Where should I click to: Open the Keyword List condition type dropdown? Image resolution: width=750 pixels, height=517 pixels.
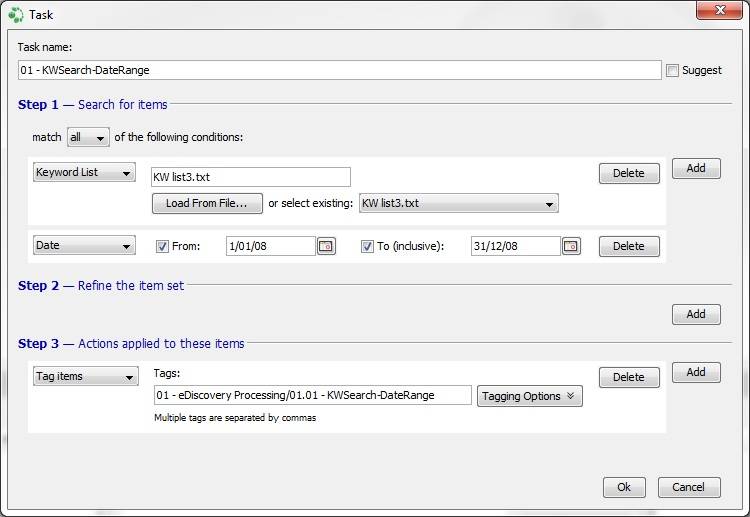pos(84,172)
